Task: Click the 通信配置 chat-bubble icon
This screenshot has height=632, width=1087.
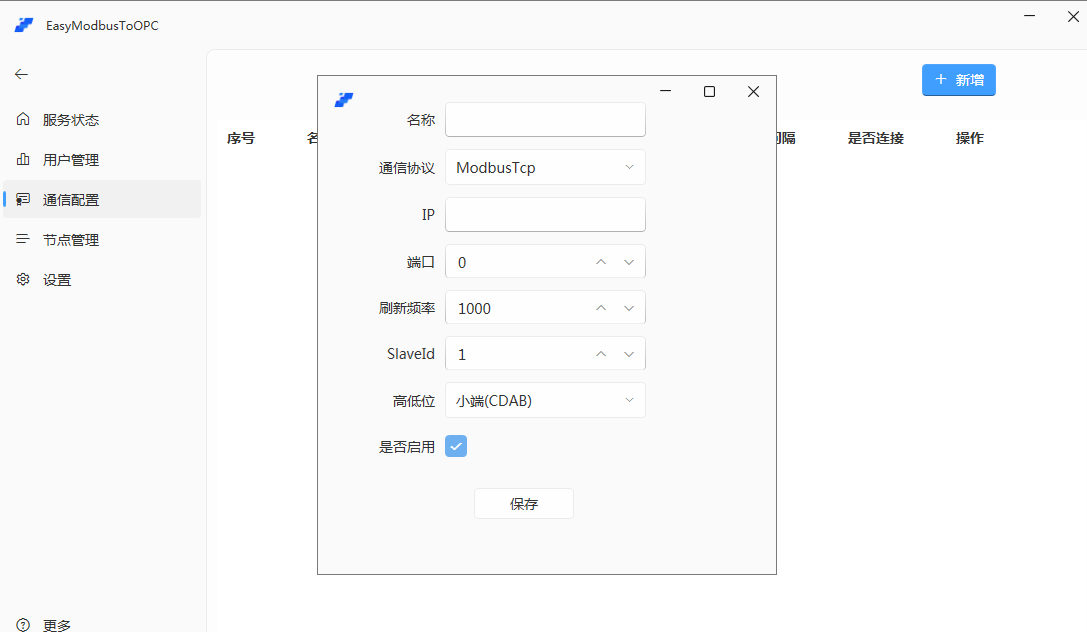Action: [x=22, y=199]
